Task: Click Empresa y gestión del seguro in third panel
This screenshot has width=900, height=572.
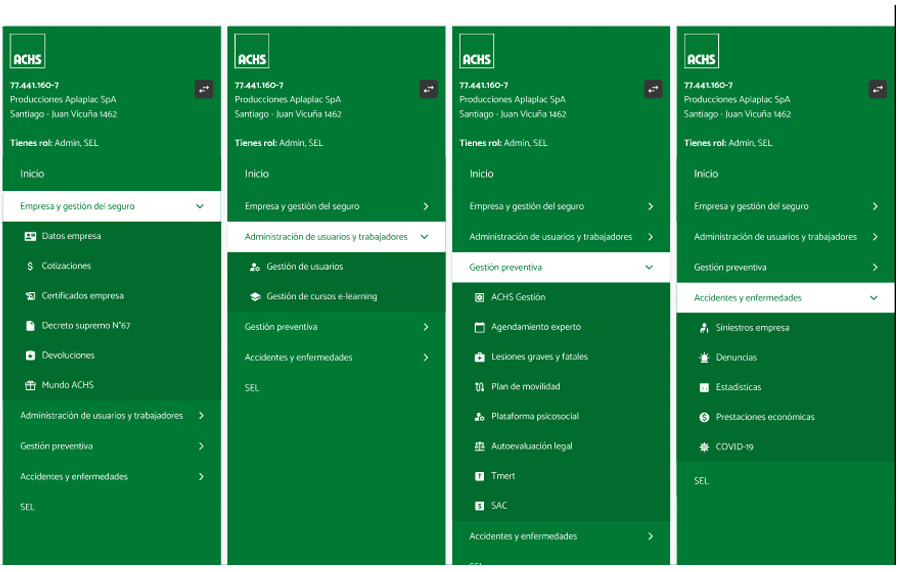Action: [561, 207]
